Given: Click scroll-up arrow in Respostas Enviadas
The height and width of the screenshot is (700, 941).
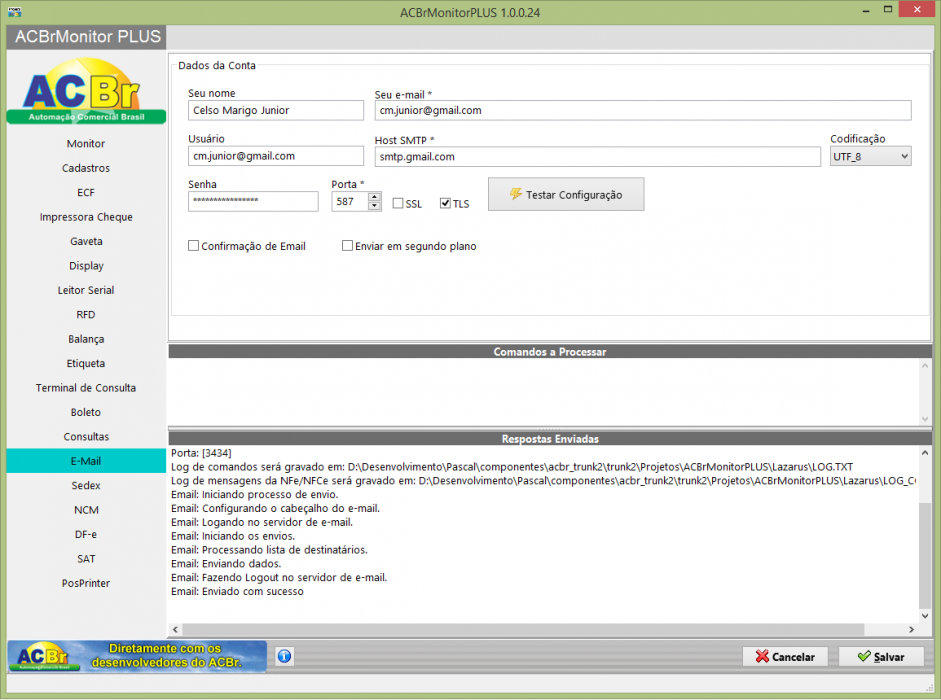Looking at the screenshot, I should point(925,453).
